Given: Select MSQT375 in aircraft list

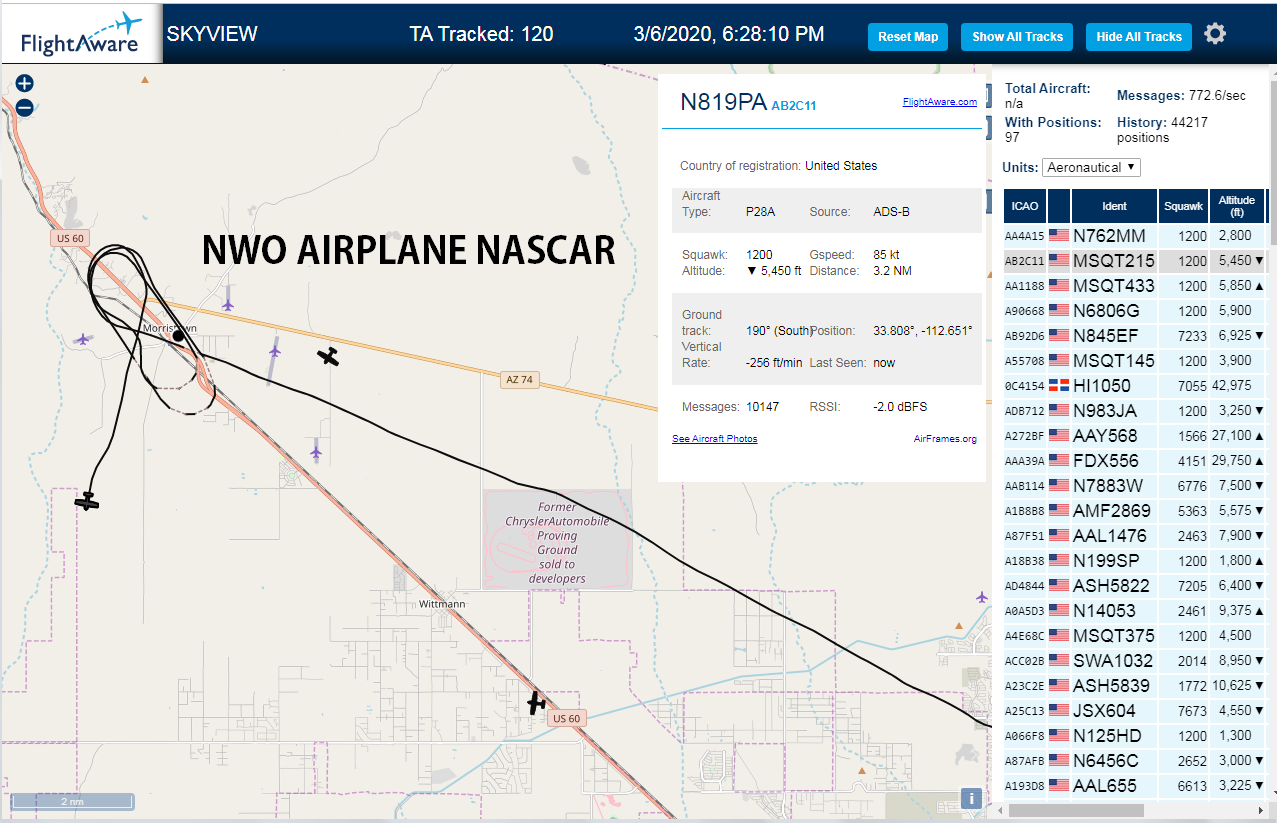Looking at the screenshot, I should [1135, 636].
